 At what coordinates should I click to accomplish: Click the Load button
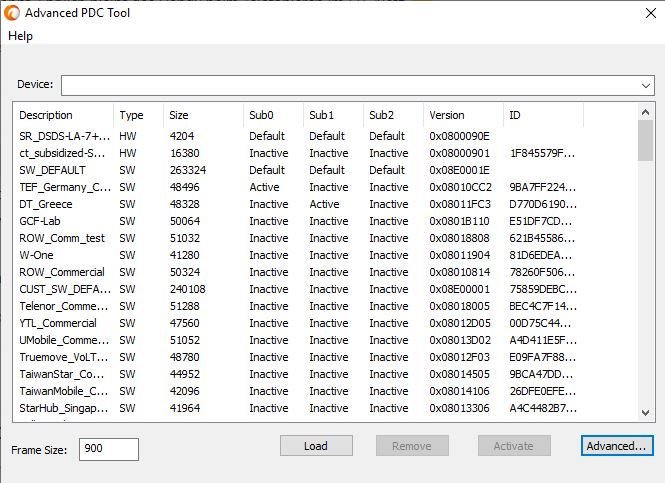click(x=316, y=446)
